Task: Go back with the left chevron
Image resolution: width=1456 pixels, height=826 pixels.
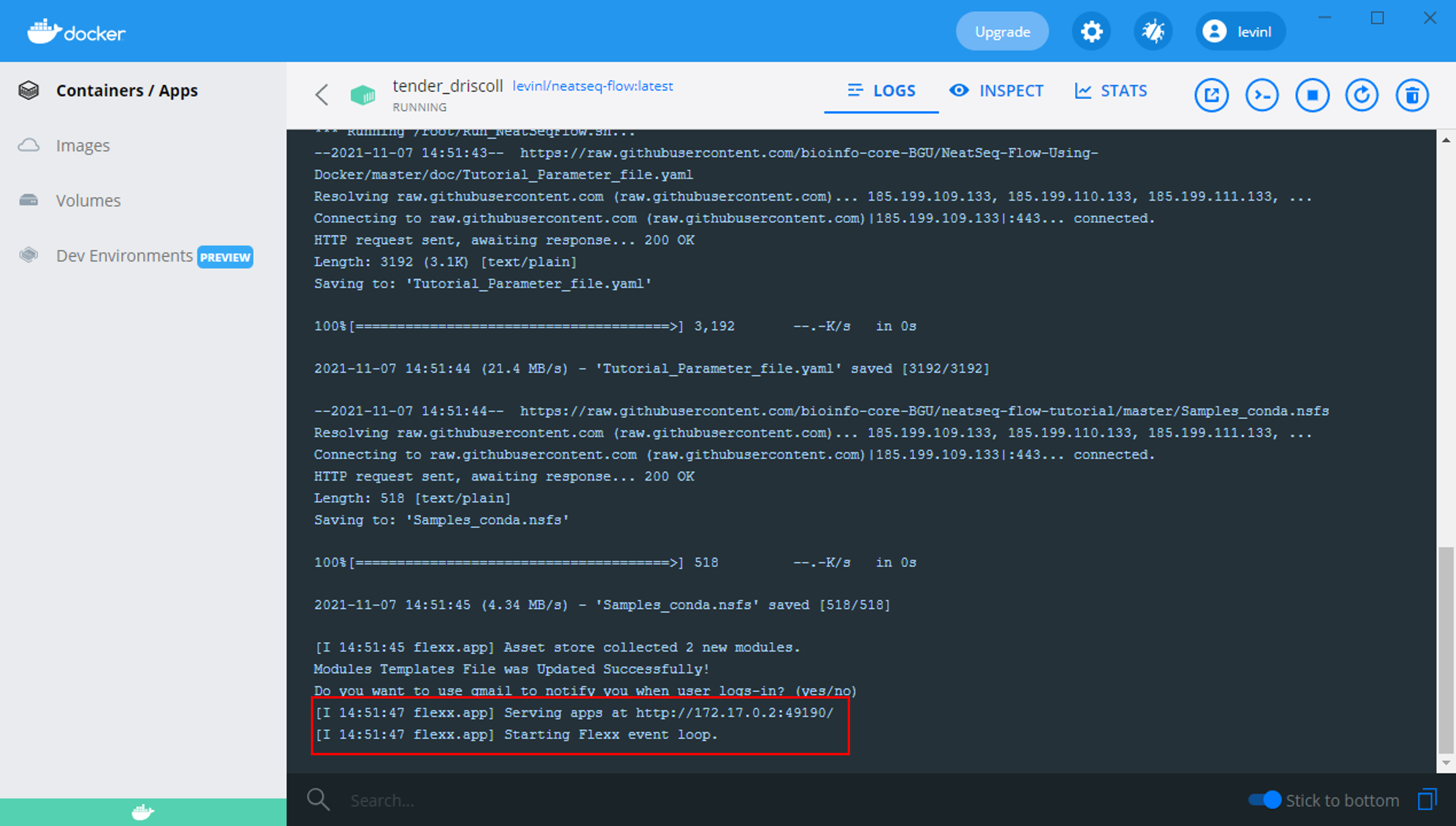Action: coord(322,95)
